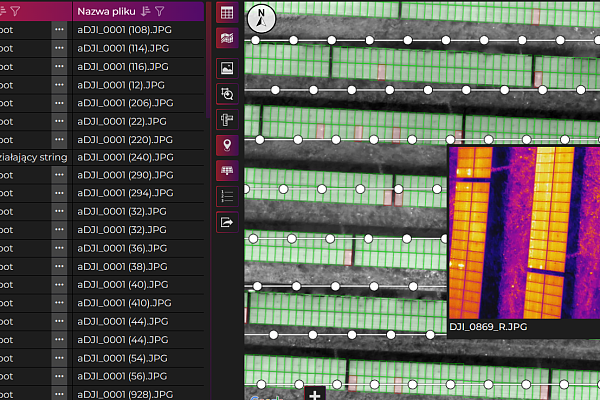Select file aDJI_0001 (40).JPG
Image resolution: width=600 pixels, height=400 pixels.
point(122,285)
